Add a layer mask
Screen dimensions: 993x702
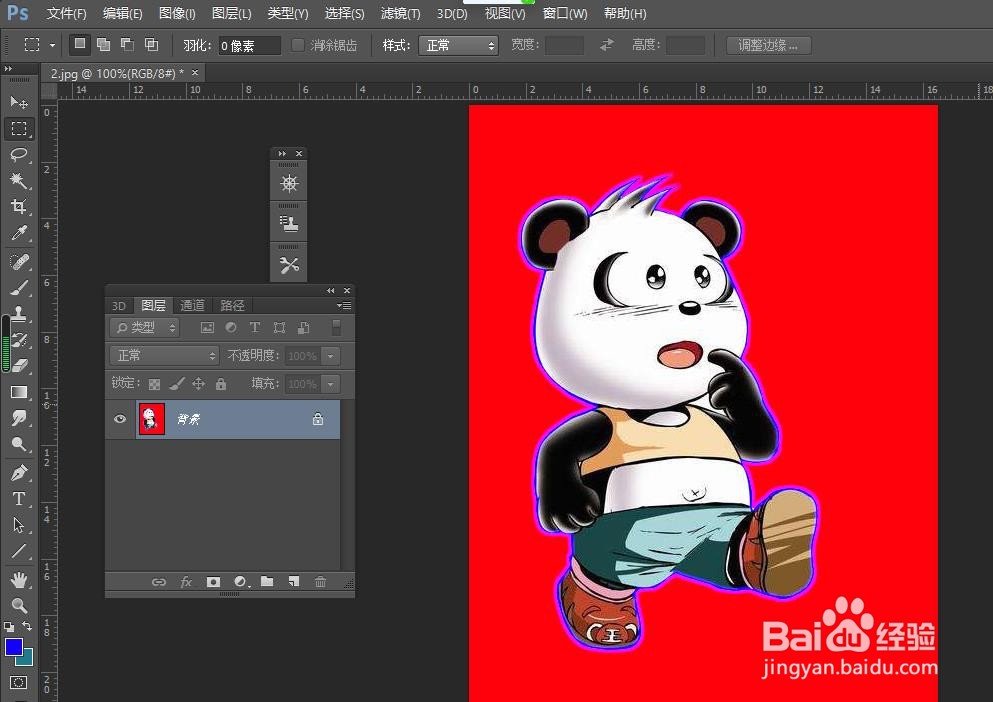(x=213, y=582)
